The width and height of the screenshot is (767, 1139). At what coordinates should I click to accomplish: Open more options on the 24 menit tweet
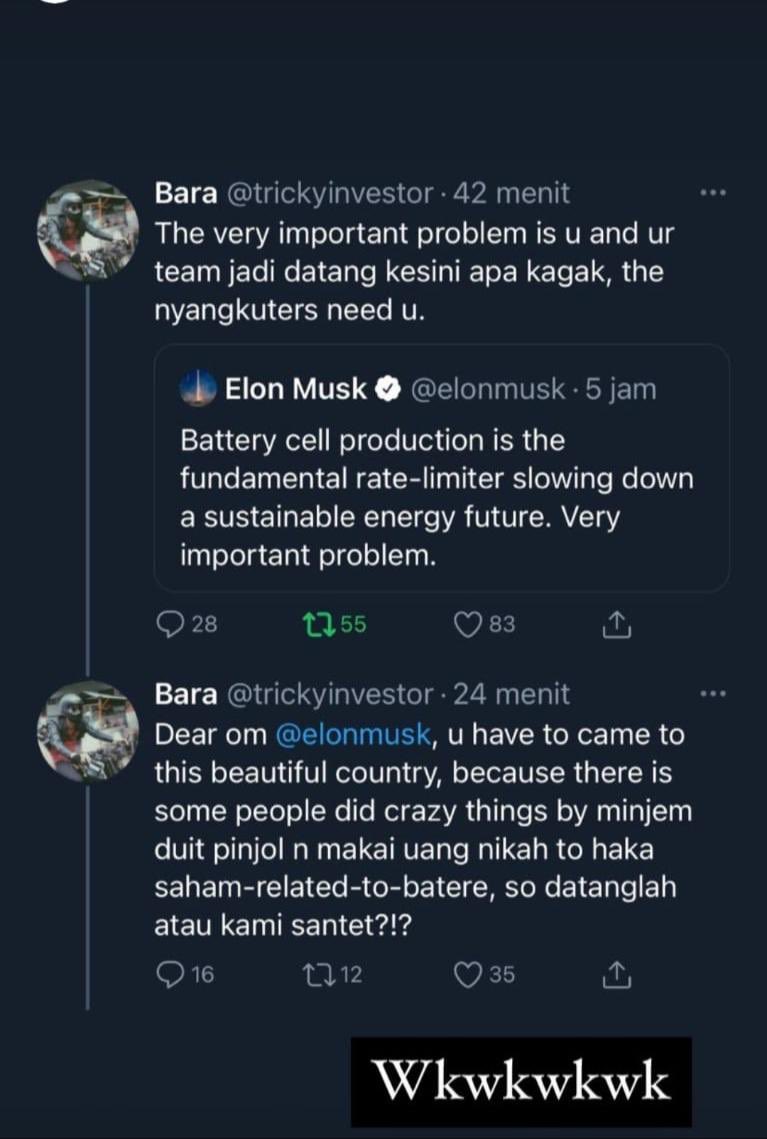point(713,693)
